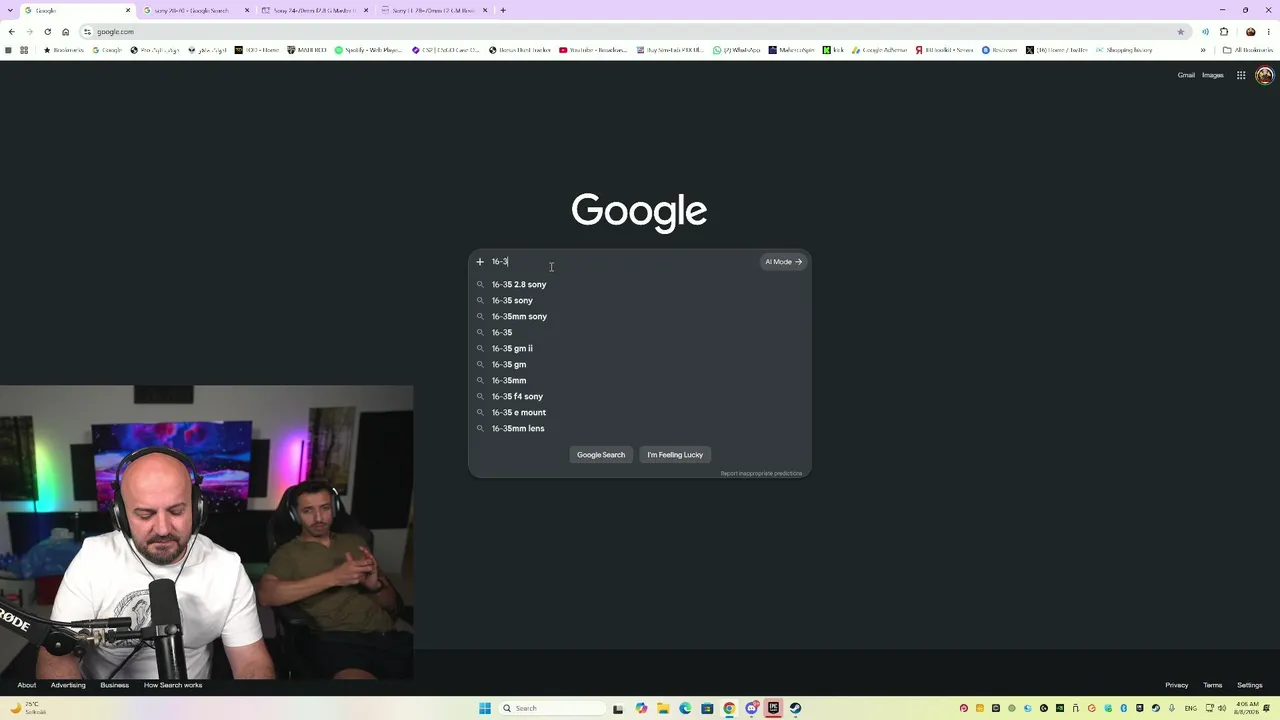
Task: Switch to AI Mode
Action: point(783,262)
